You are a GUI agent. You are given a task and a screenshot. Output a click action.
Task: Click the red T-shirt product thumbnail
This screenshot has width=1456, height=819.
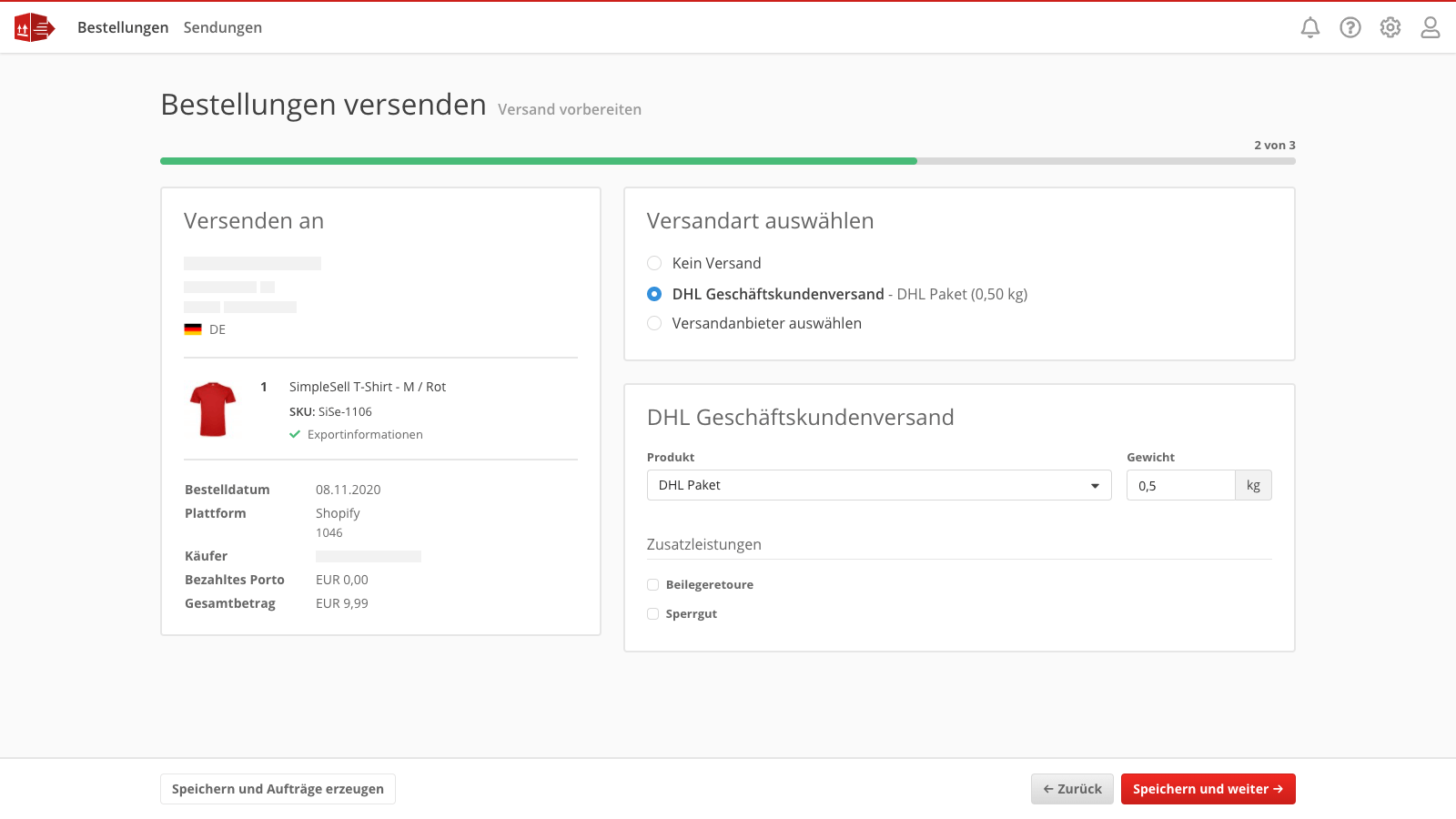[x=213, y=409]
